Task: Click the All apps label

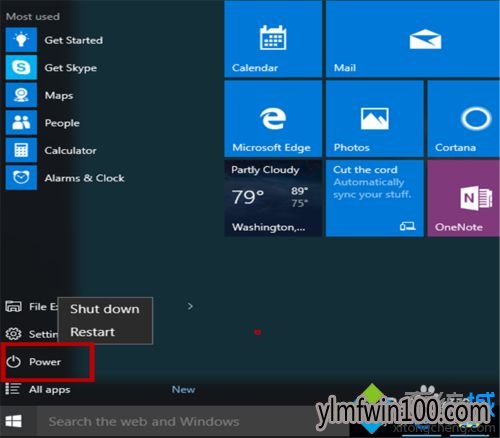Action: 50,389
